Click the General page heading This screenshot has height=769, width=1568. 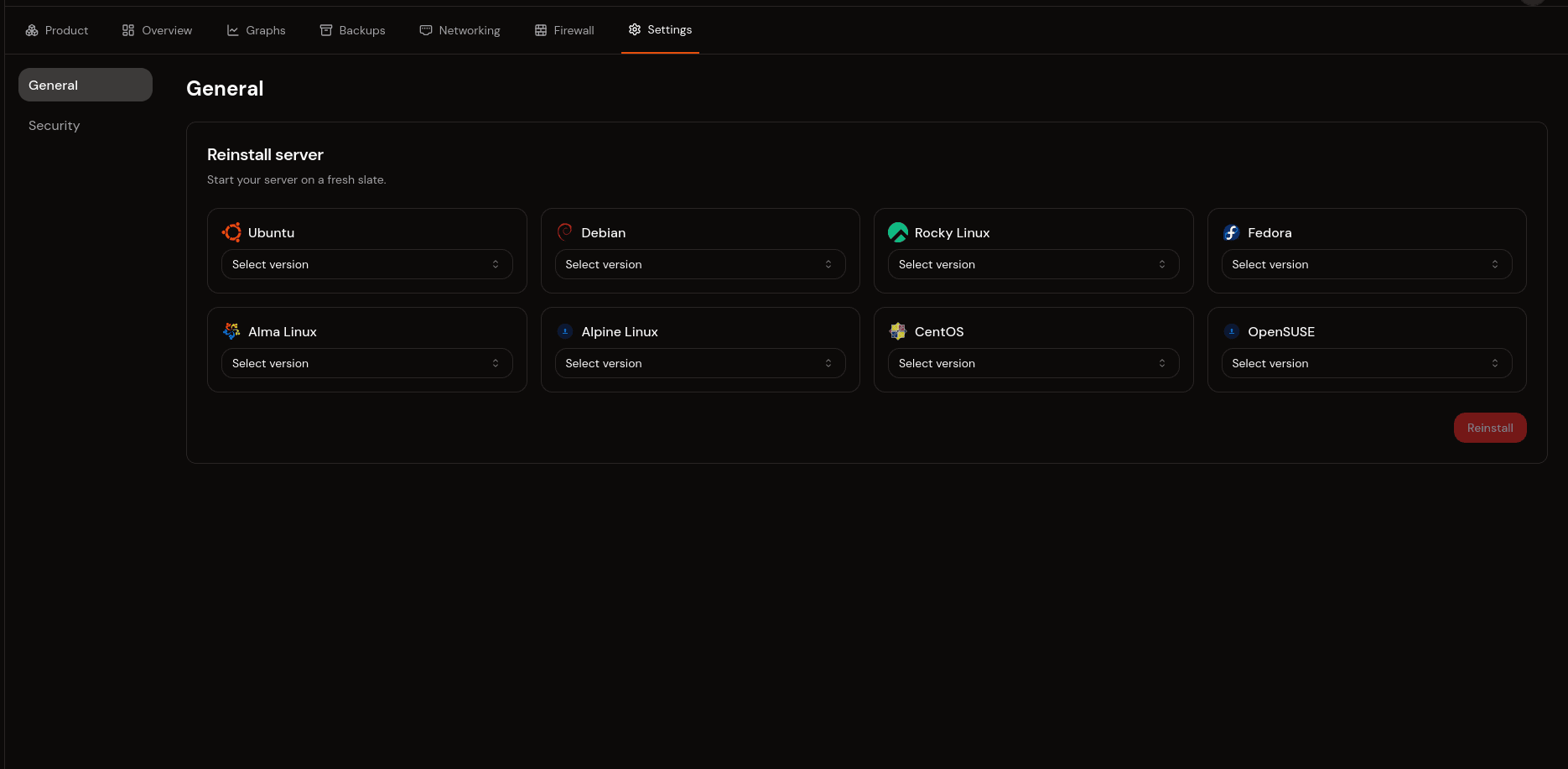tap(225, 88)
